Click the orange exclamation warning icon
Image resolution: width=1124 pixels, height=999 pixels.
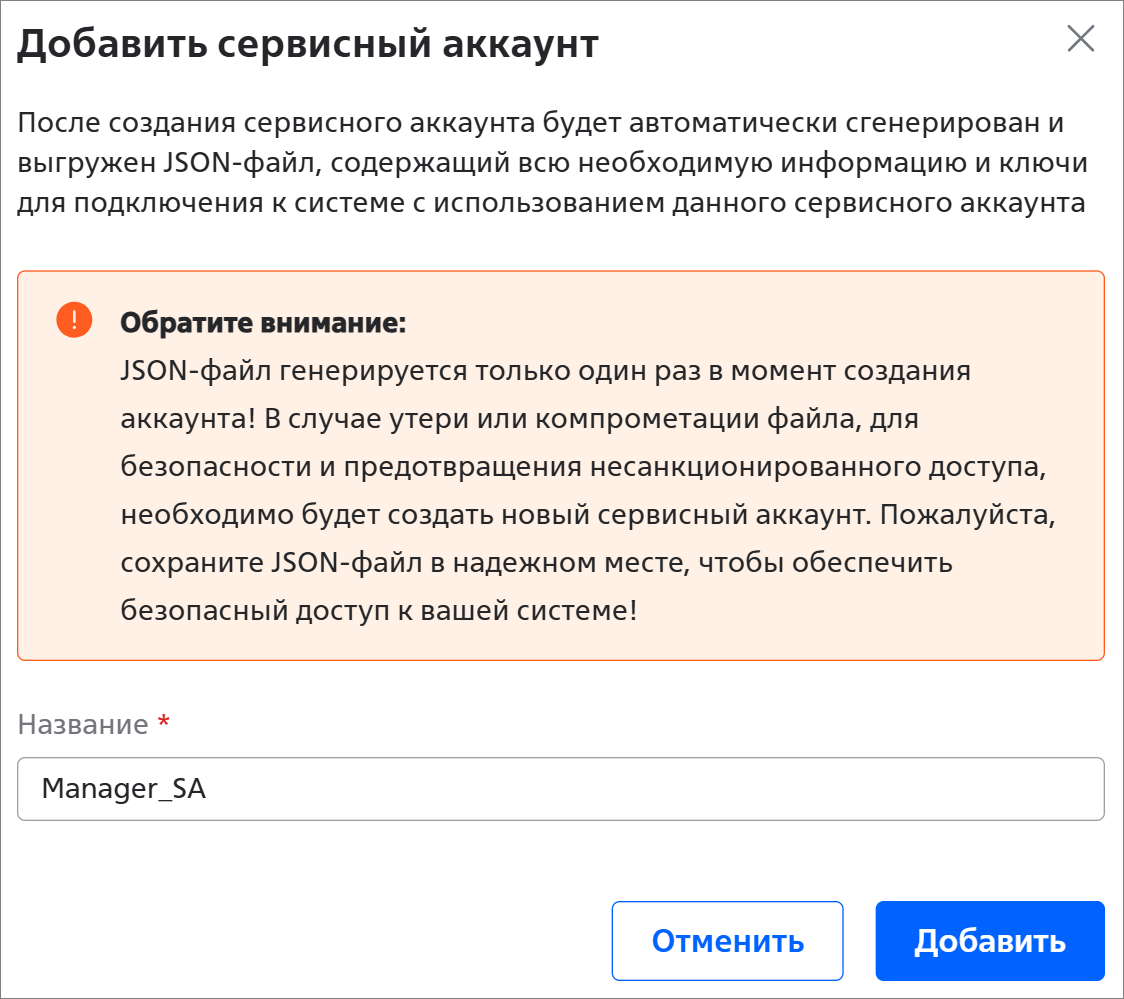point(74,320)
